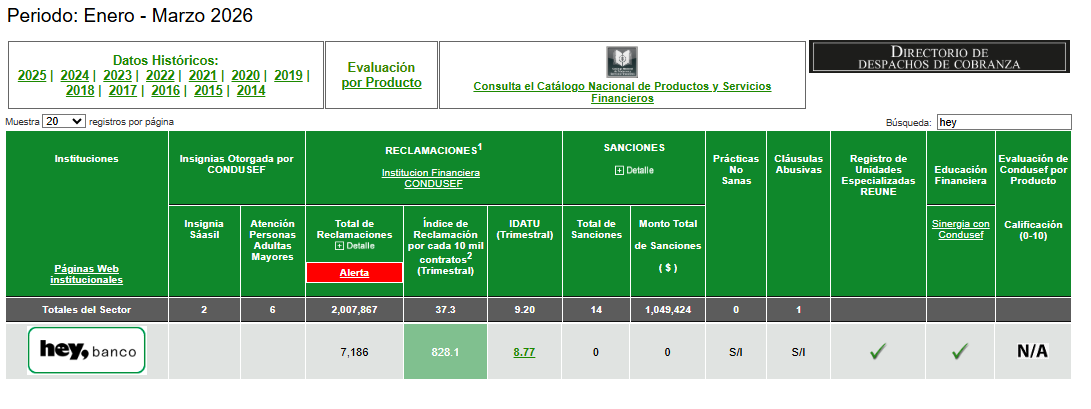The height and width of the screenshot is (409, 1091).
Task: Click the hey, banco logo
Action: click(87, 351)
